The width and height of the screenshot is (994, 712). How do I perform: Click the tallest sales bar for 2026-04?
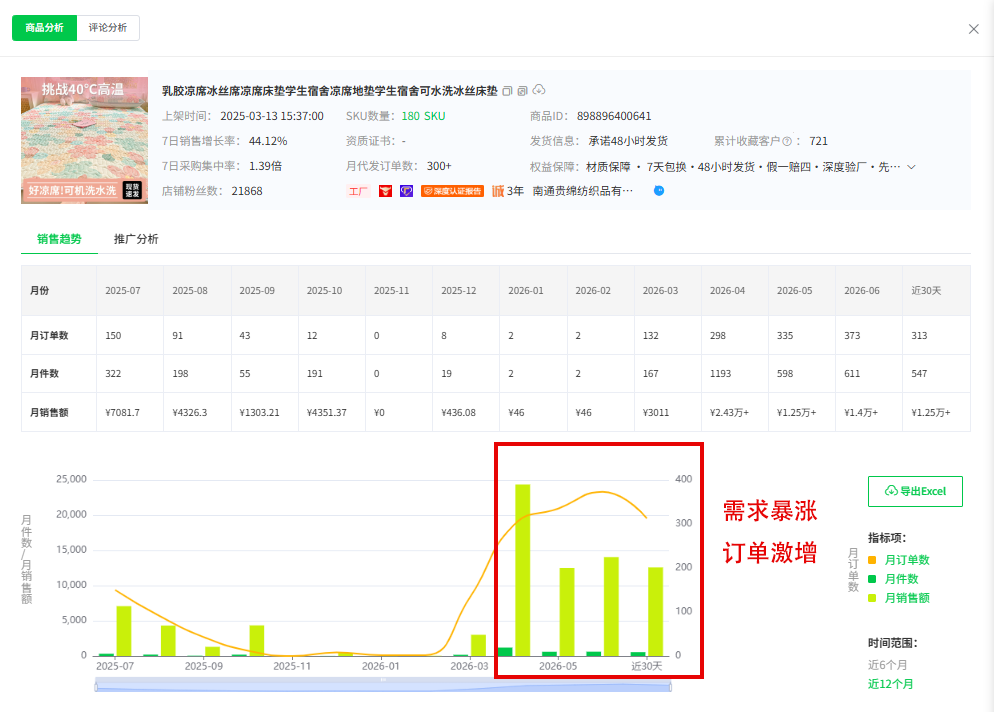(522, 570)
